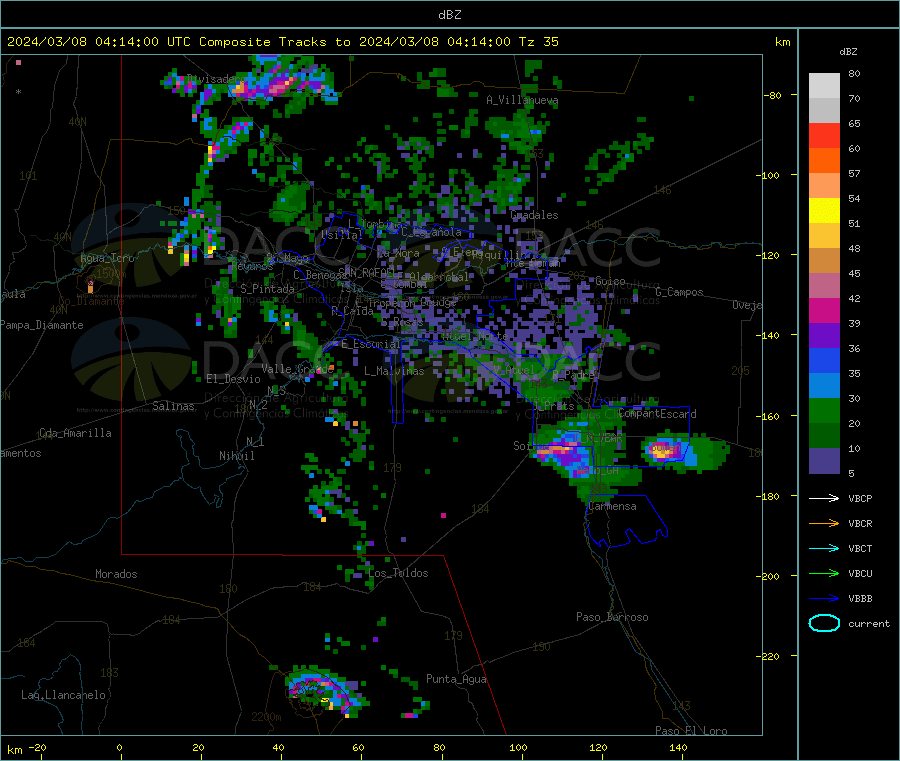The height and width of the screenshot is (761, 900).
Task: Click the 'Cda_Amarilla' place label
Action: click(x=75, y=433)
